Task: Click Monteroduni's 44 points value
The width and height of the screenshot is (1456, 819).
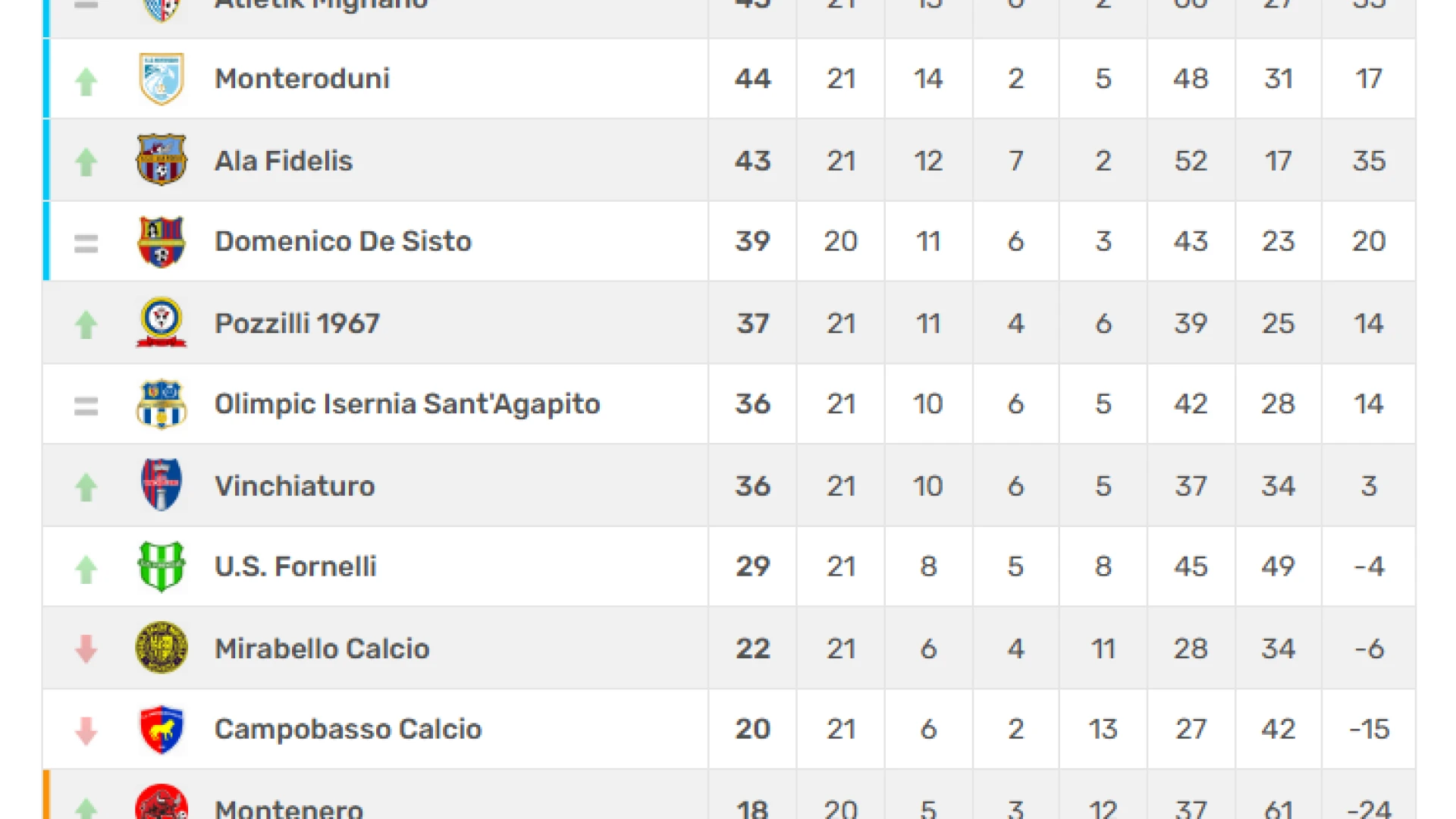Action: point(753,79)
